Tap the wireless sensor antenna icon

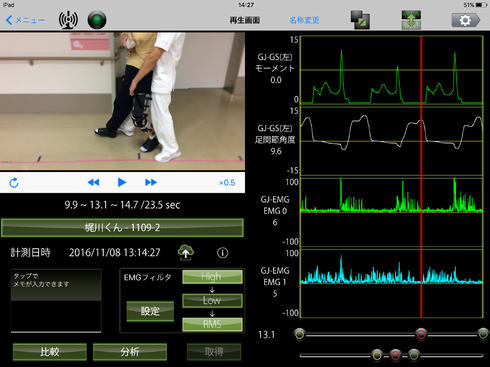coord(68,20)
